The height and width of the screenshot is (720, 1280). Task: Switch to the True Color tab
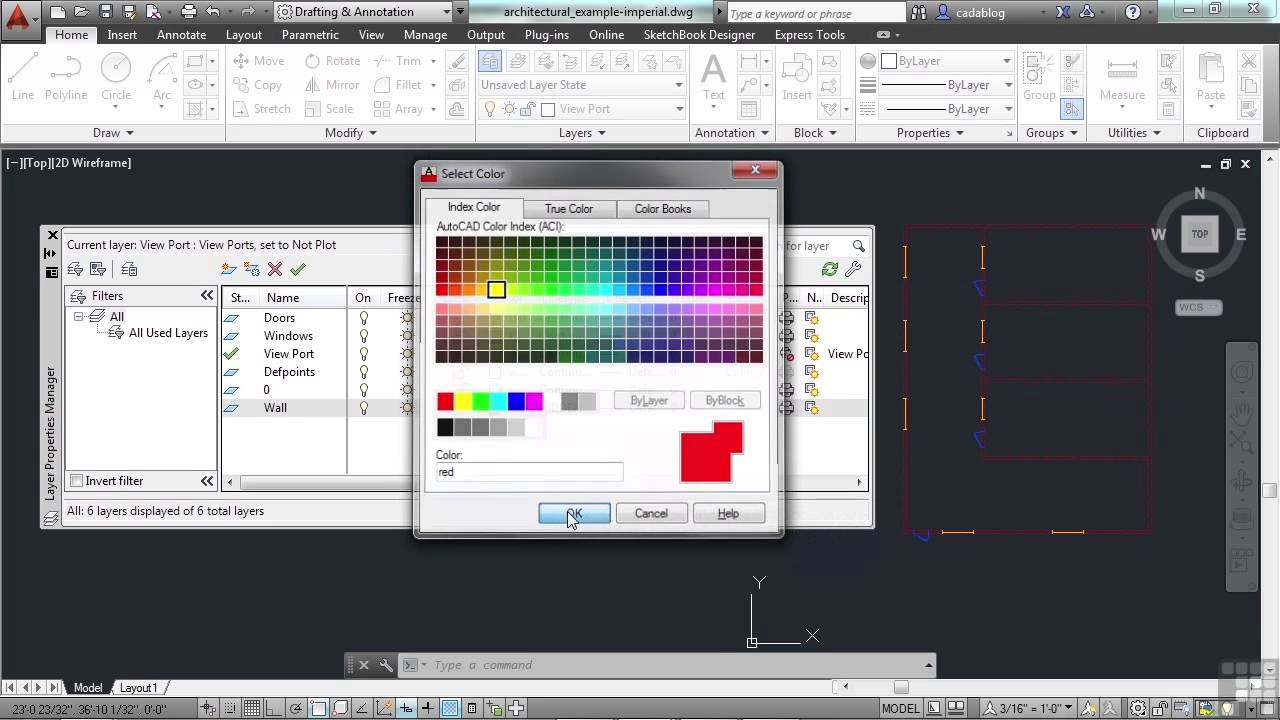click(568, 209)
